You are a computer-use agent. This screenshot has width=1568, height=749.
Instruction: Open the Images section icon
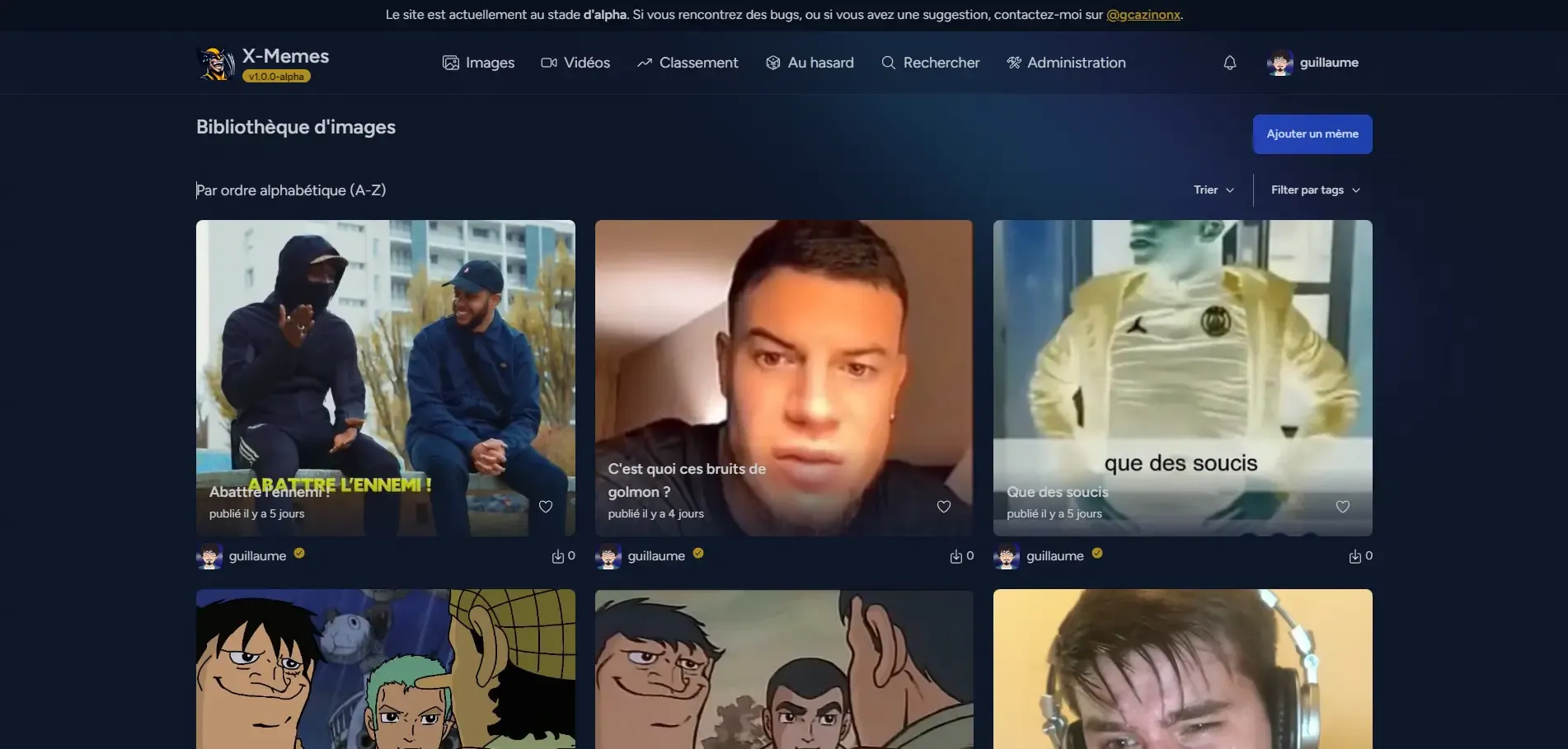[x=451, y=62]
